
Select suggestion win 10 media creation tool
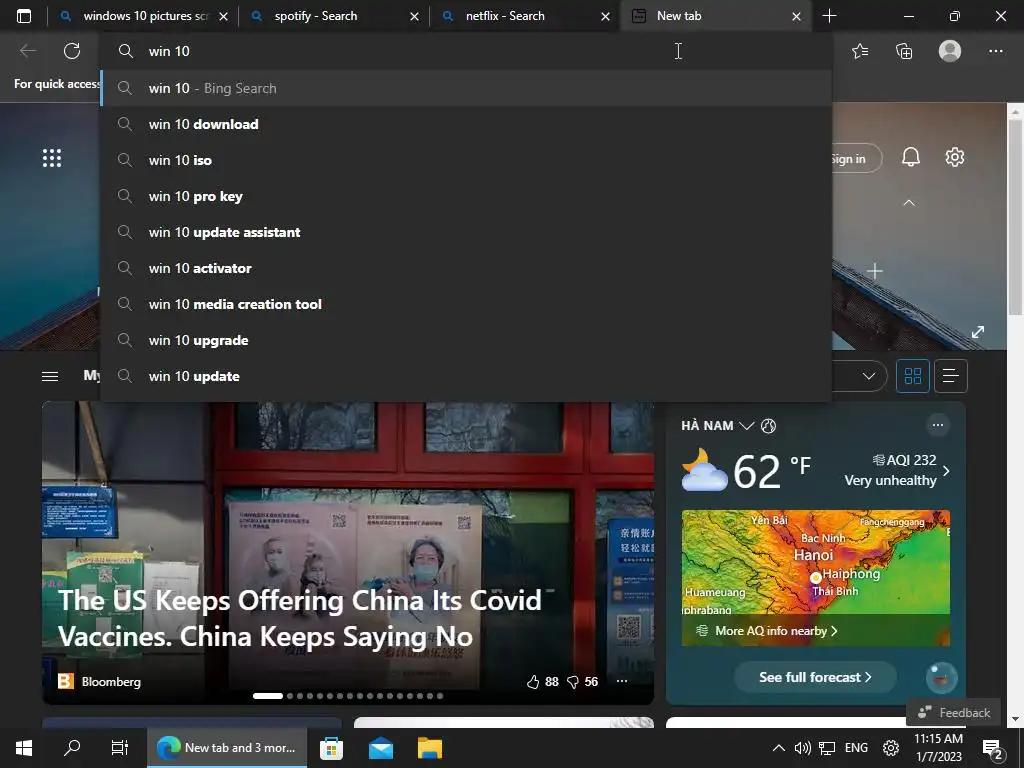click(466, 304)
